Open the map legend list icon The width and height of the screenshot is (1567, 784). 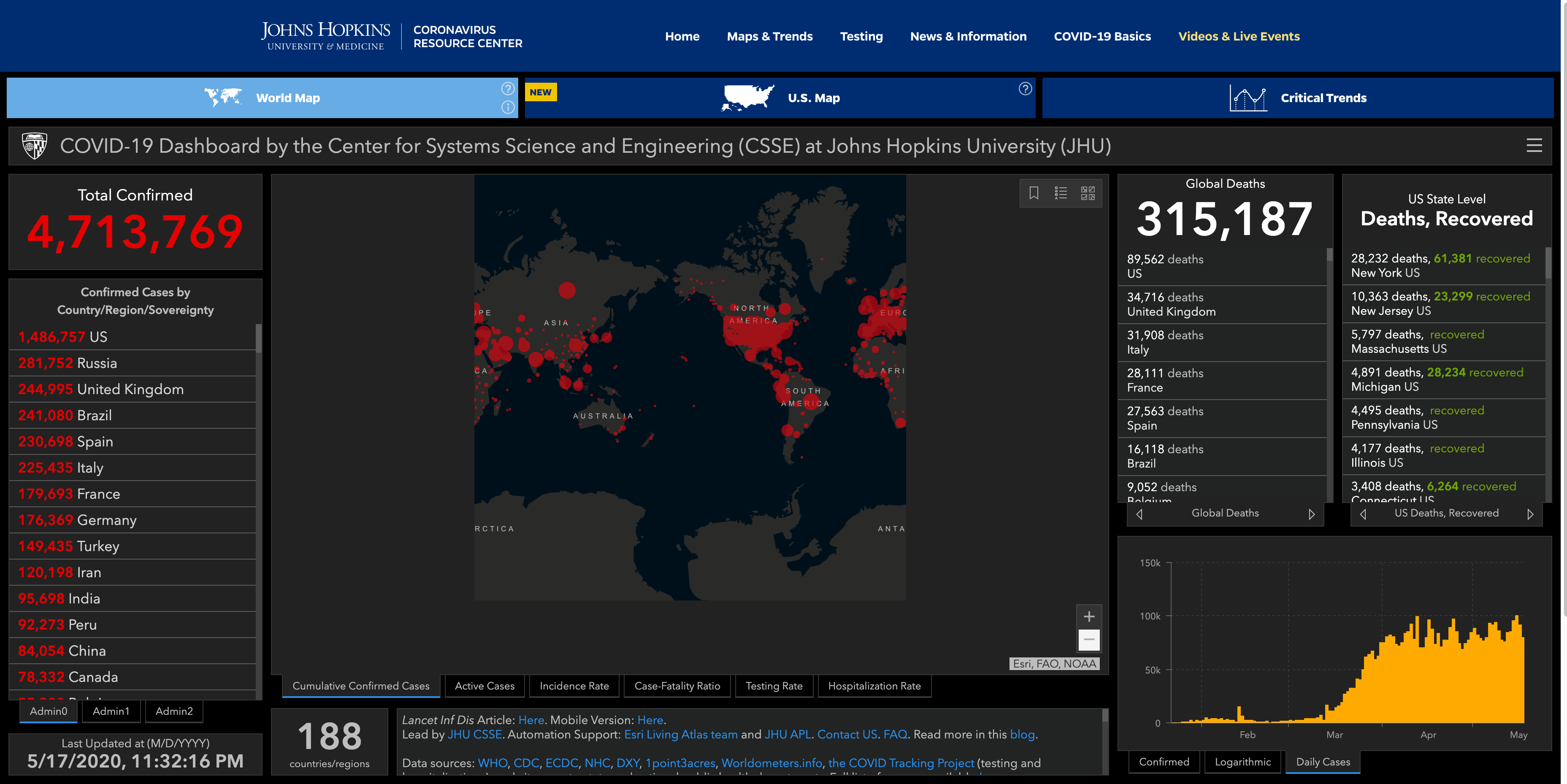[1061, 193]
